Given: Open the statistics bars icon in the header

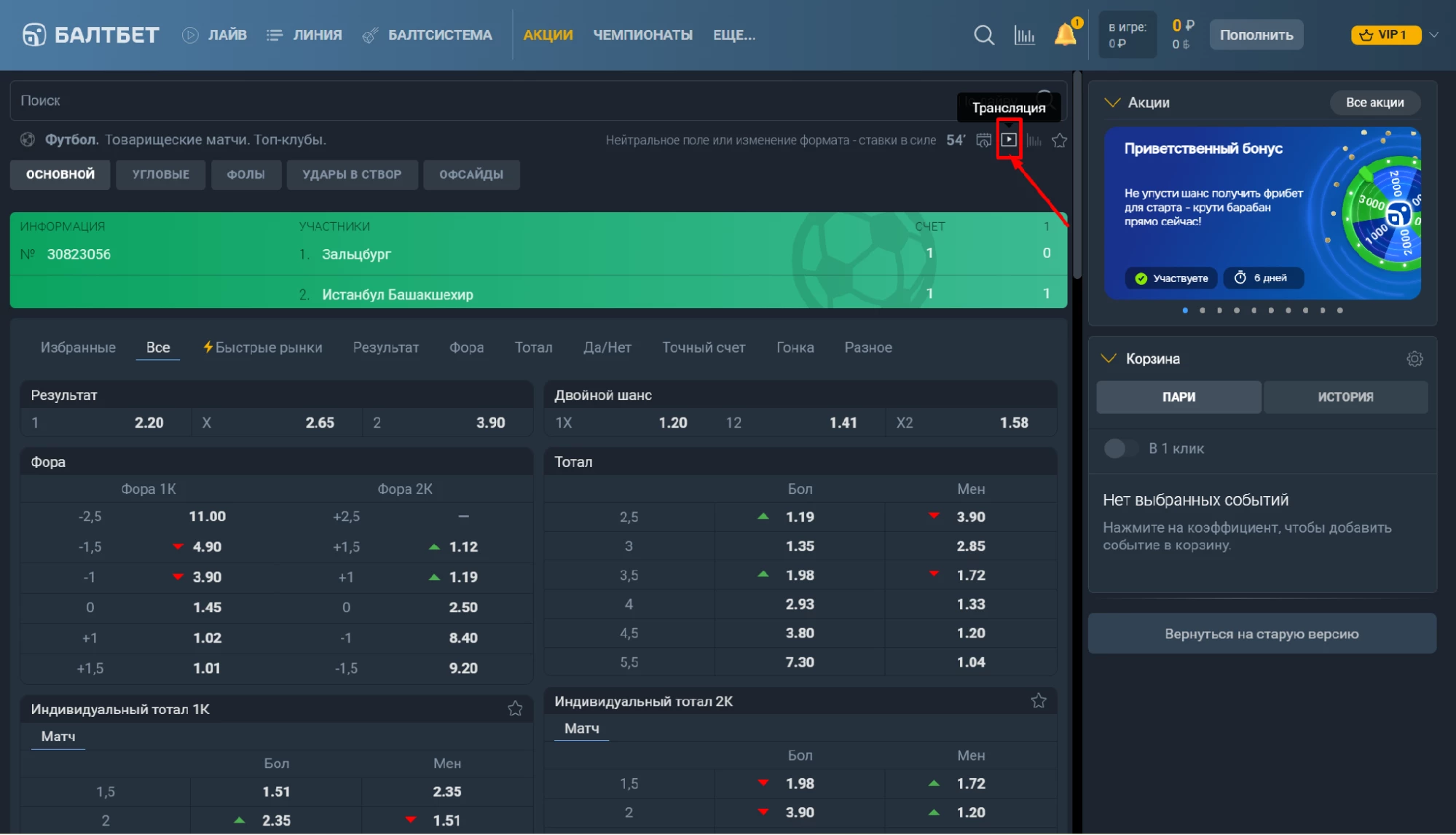Looking at the screenshot, I should point(1024,35).
